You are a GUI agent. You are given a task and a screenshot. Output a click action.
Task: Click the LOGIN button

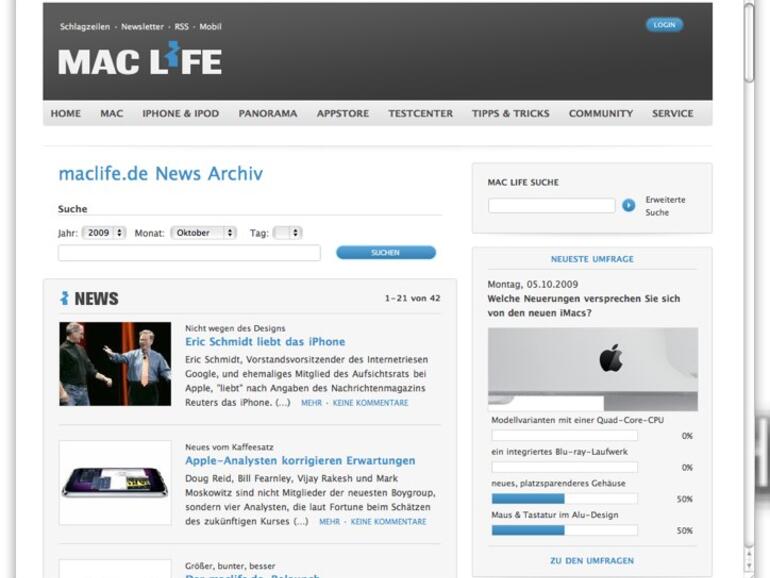point(664,25)
